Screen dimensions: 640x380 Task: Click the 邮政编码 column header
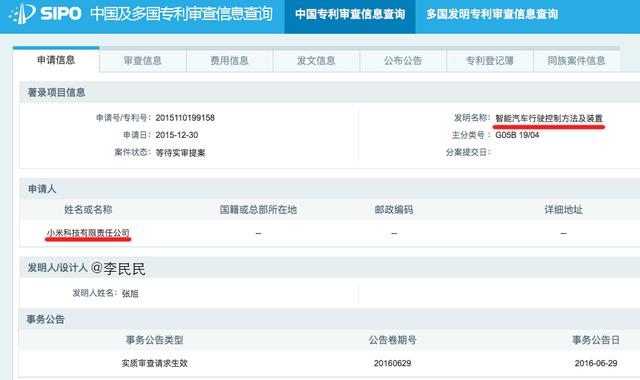(x=394, y=210)
